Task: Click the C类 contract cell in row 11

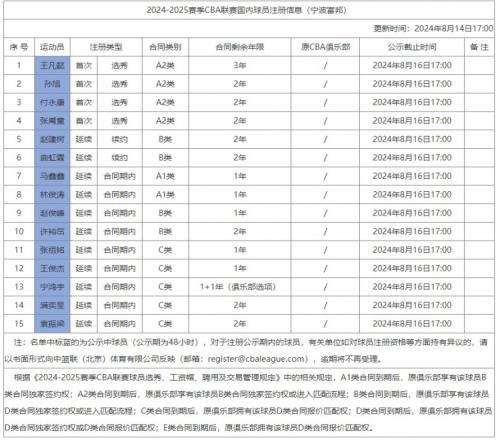Action: pos(165,250)
